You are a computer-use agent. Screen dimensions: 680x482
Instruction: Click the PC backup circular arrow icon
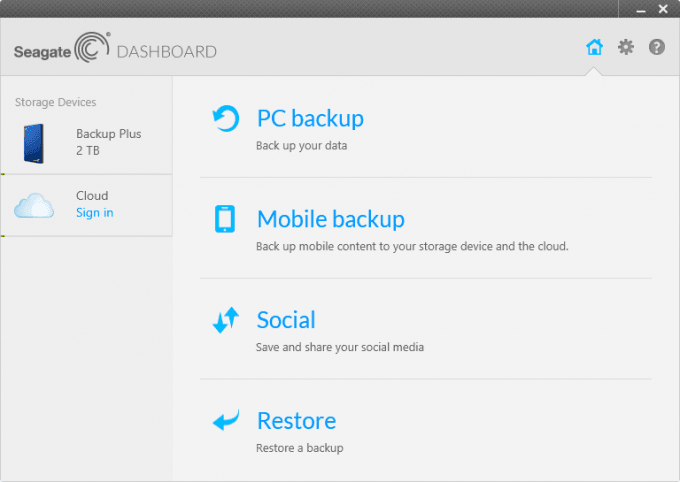[x=226, y=119]
